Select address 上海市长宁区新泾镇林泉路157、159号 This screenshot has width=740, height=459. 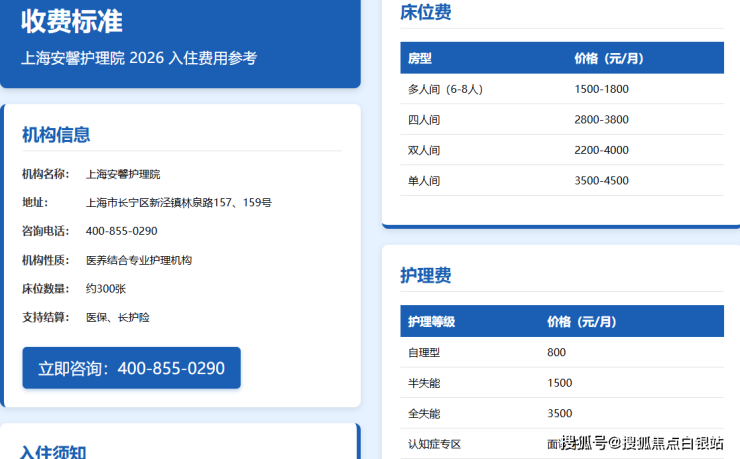point(178,202)
